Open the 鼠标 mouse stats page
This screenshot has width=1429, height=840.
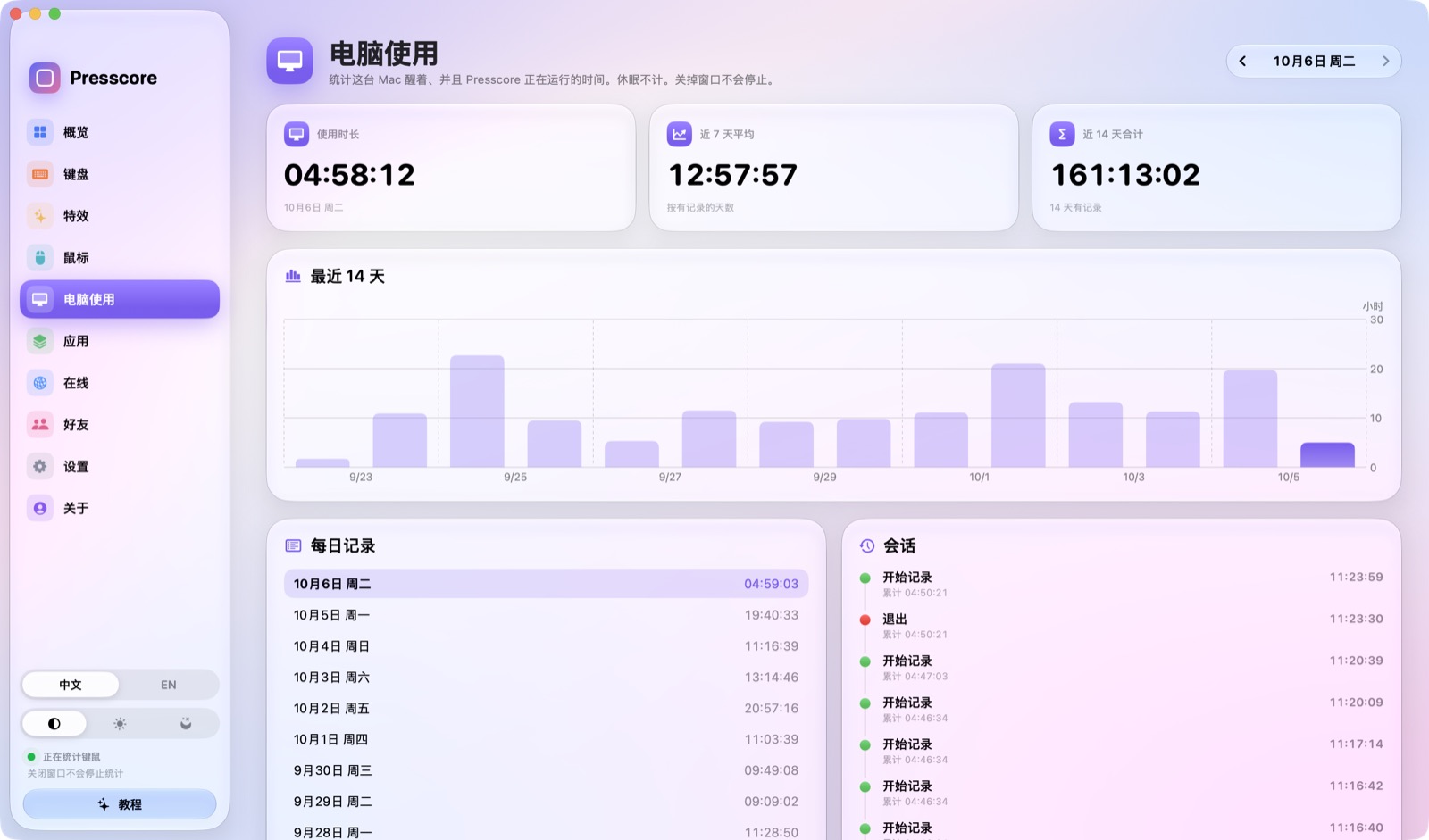120,258
